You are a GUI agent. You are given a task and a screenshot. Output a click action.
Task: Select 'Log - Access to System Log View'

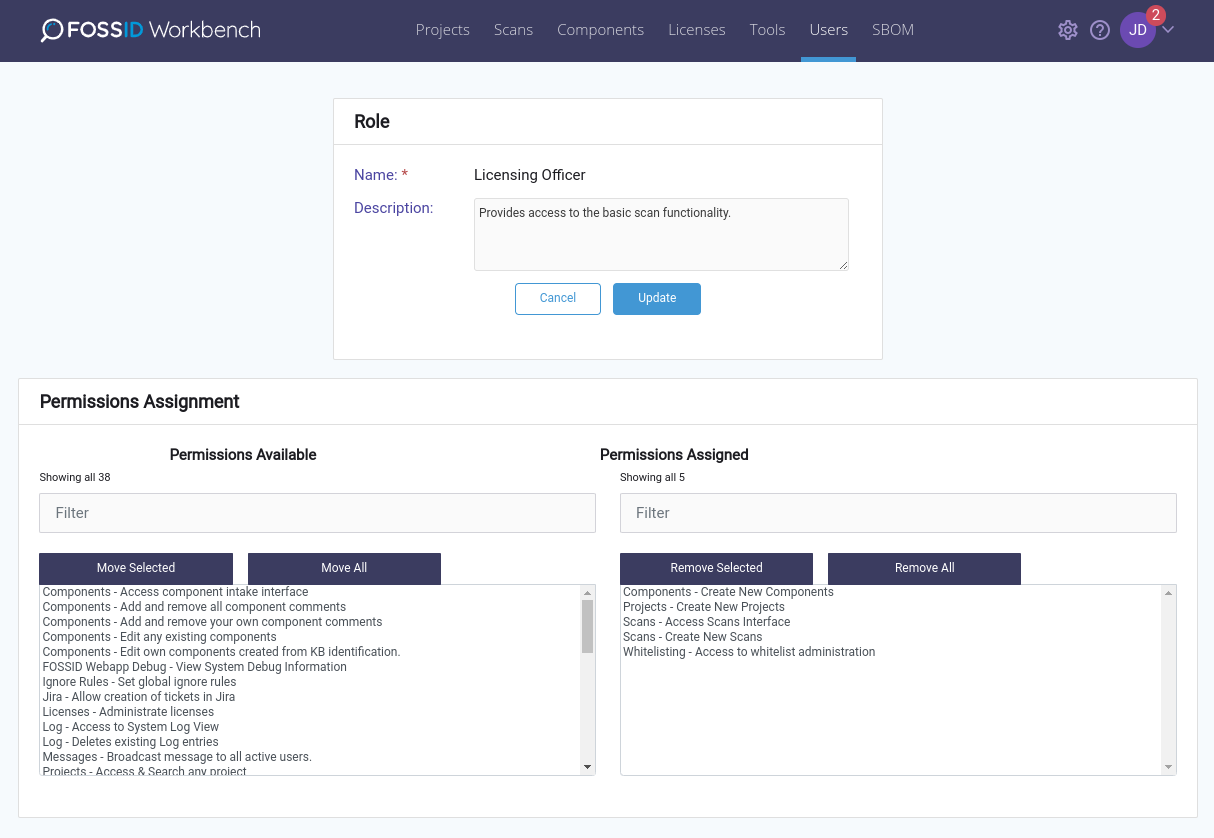point(310,727)
